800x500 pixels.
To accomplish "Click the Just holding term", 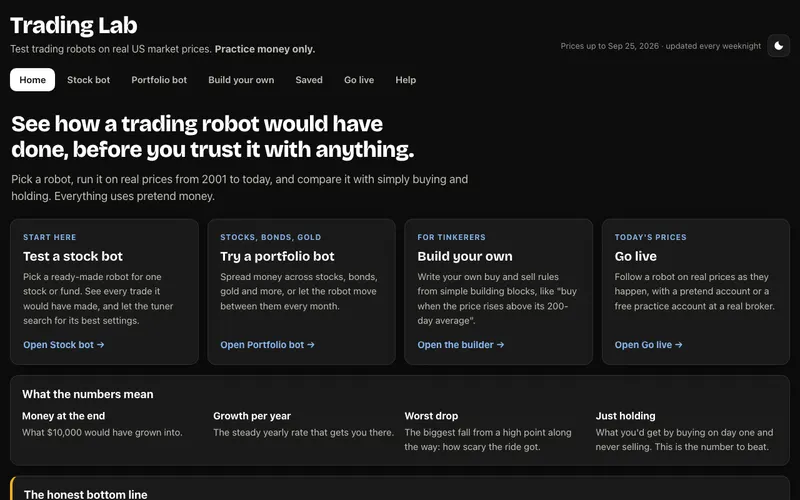I will tap(626, 416).
